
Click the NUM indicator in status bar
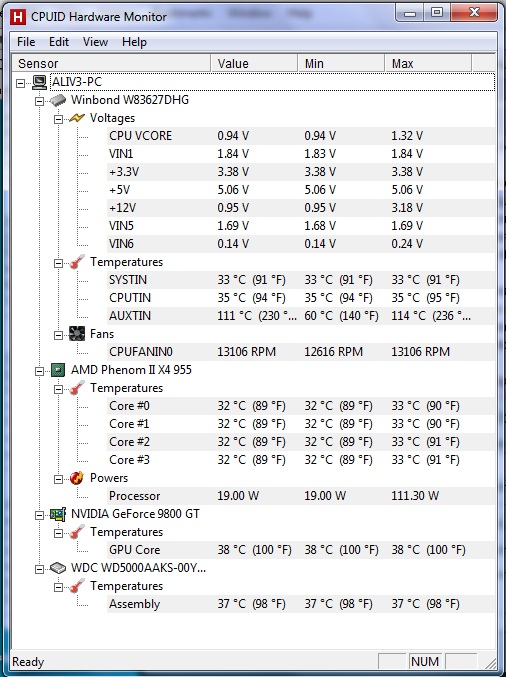pyautogui.click(x=425, y=661)
